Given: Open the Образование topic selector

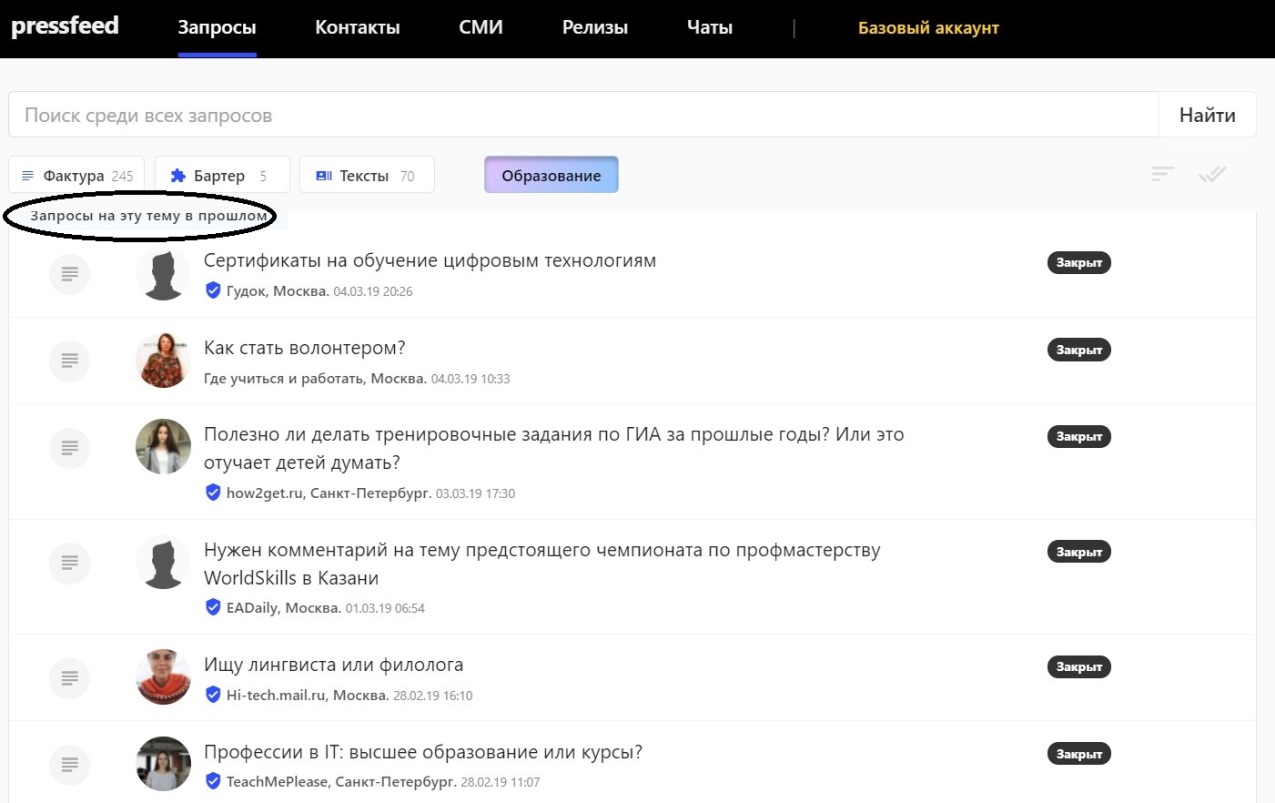Looking at the screenshot, I should (x=551, y=175).
